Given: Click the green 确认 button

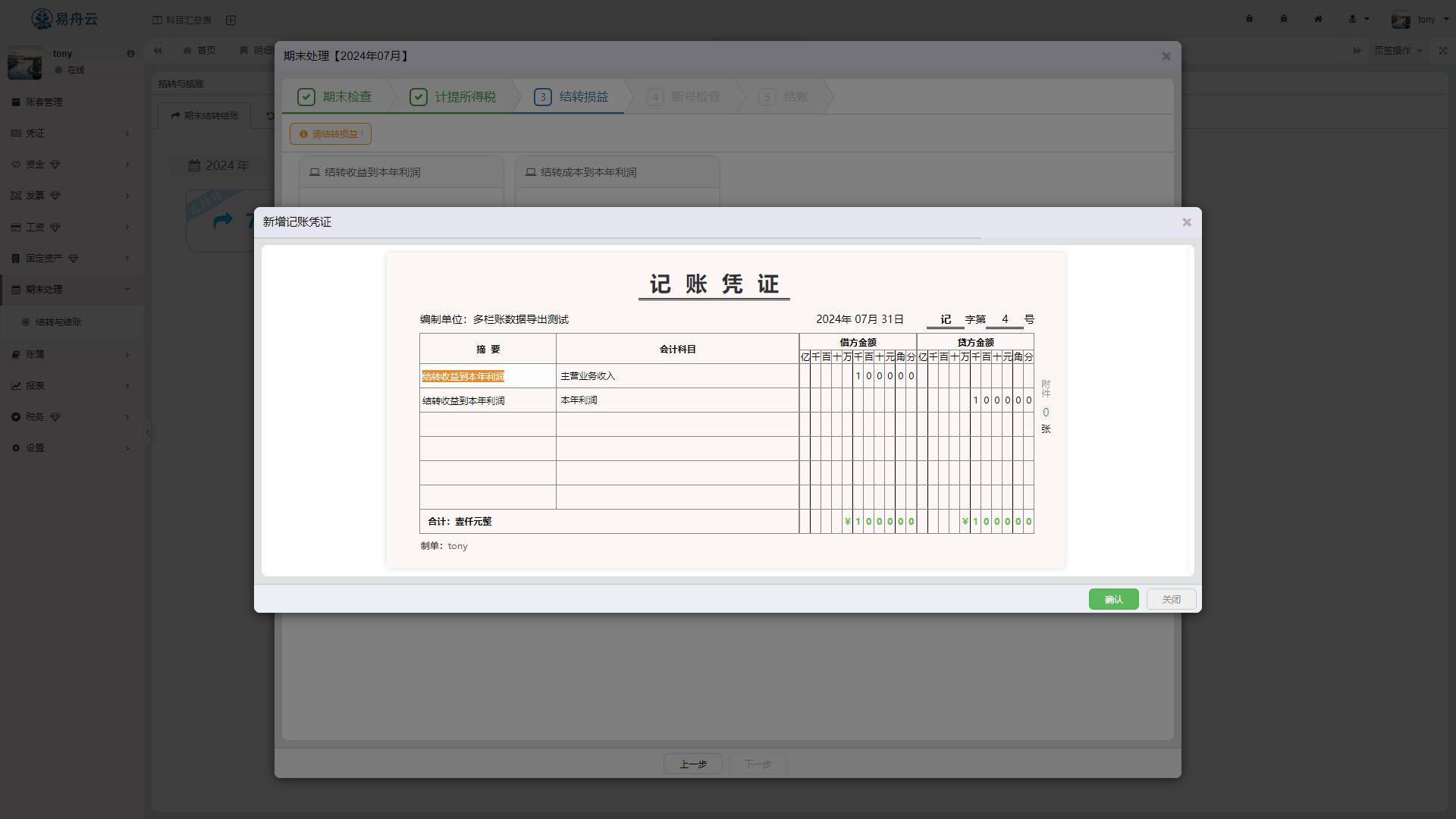Looking at the screenshot, I should point(1113,599).
